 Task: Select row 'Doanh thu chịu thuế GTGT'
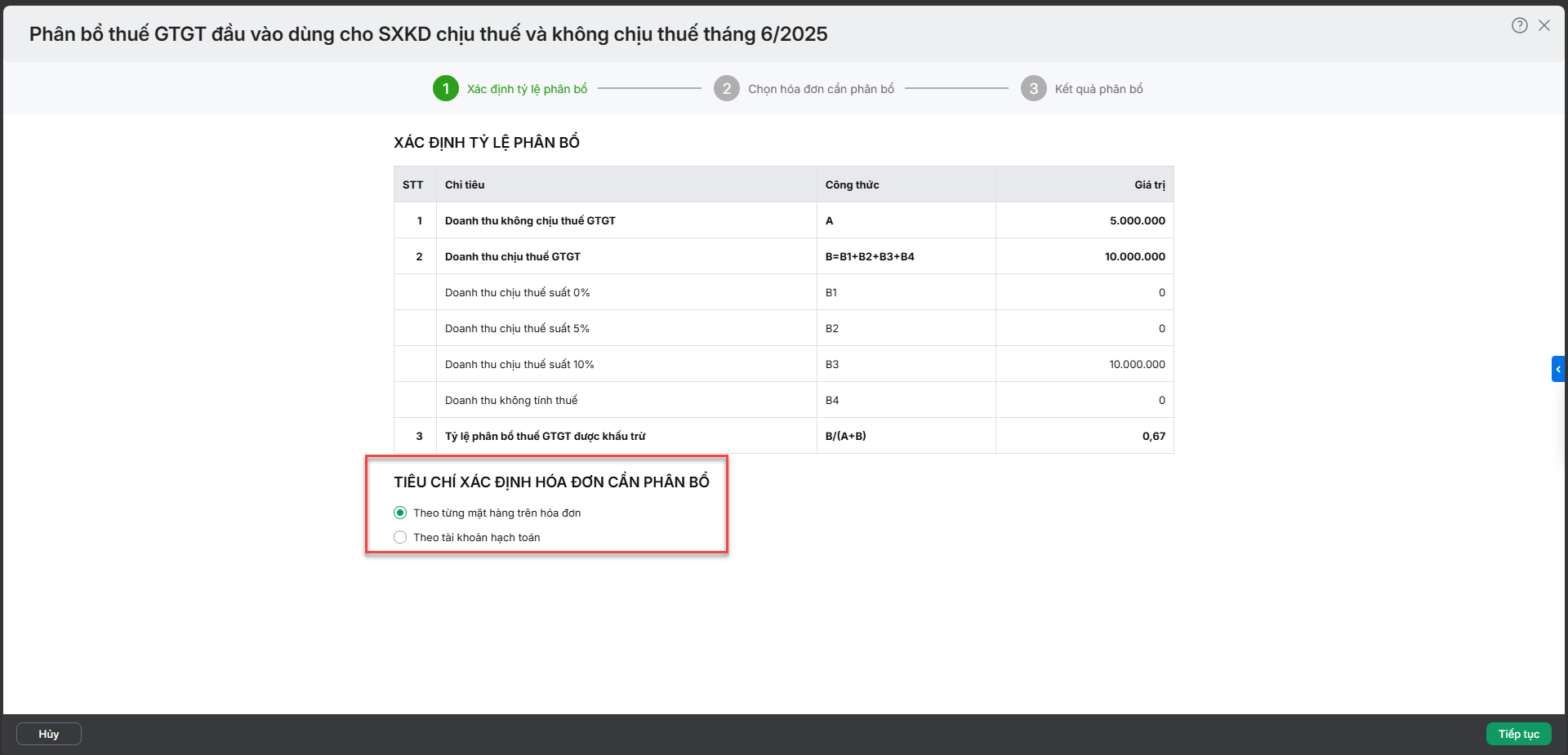click(784, 256)
